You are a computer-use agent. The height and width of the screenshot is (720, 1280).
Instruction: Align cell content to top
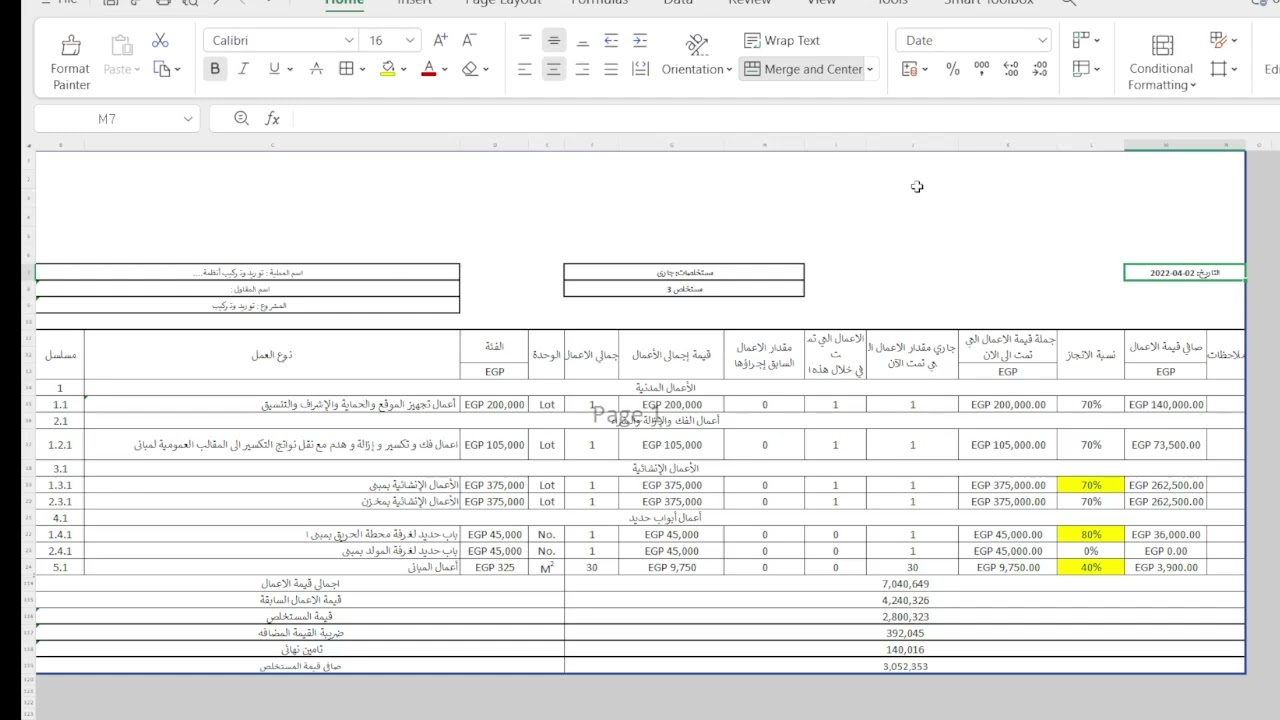tap(525, 40)
